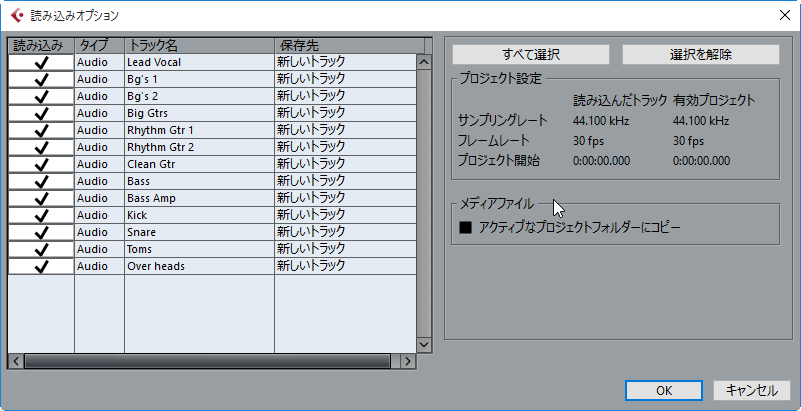Screen dimensions: 801x411
Task: Click the キャンセル button
Action: [x=752, y=391]
